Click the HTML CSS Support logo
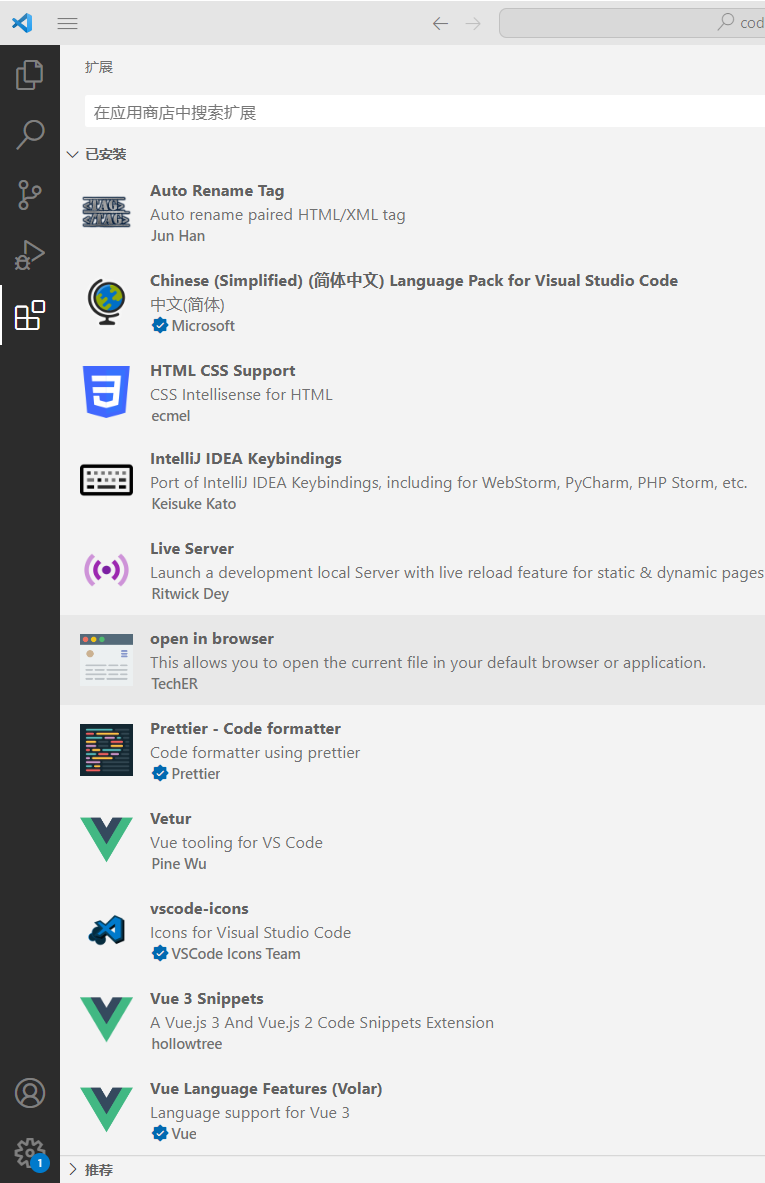Viewport: 765px width, 1183px height. pyautogui.click(x=106, y=391)
